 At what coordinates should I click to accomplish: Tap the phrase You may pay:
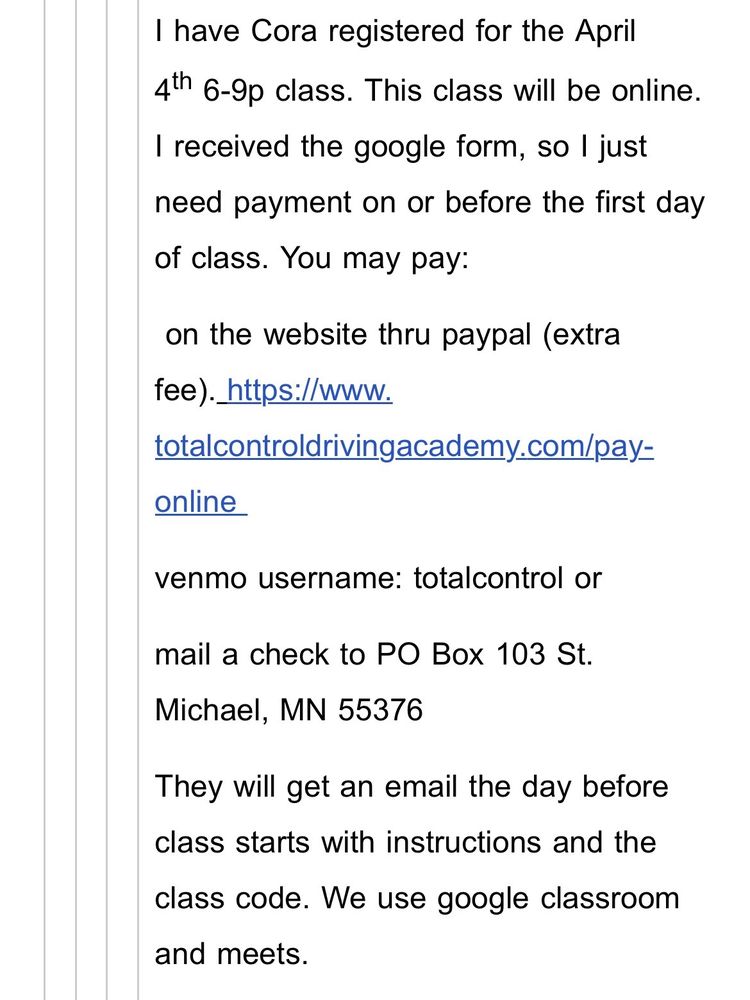(374, 259)
